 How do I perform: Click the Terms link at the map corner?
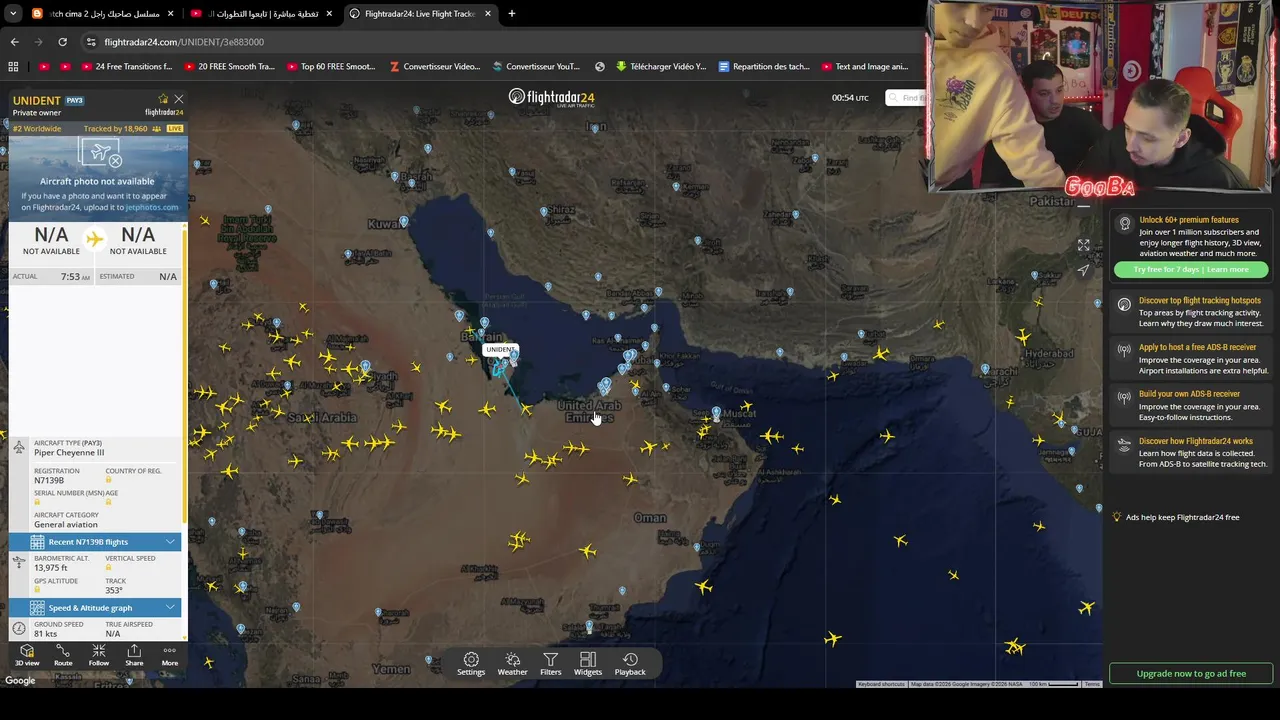tap(1092, 684)
